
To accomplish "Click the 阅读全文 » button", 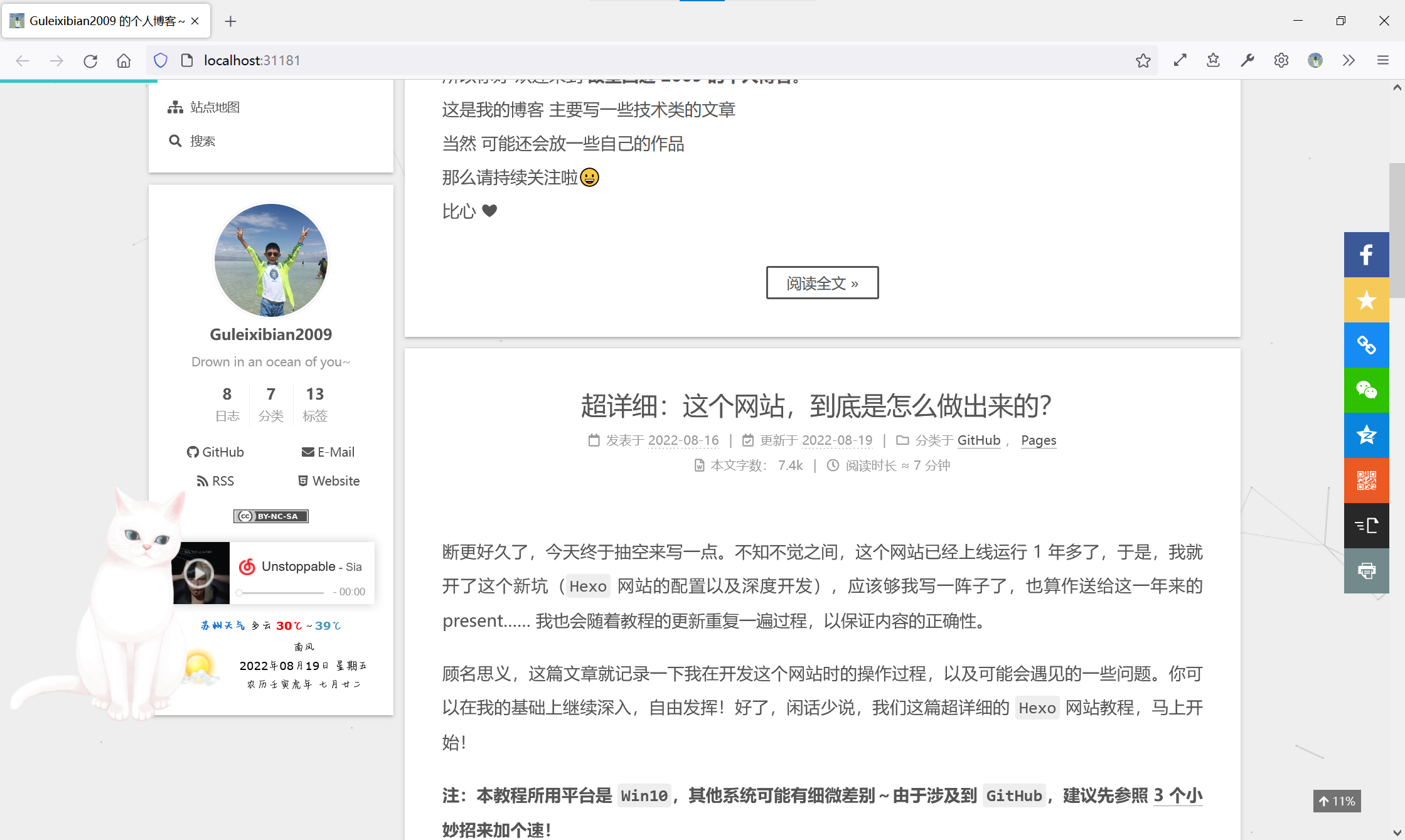I will [822, 283].
